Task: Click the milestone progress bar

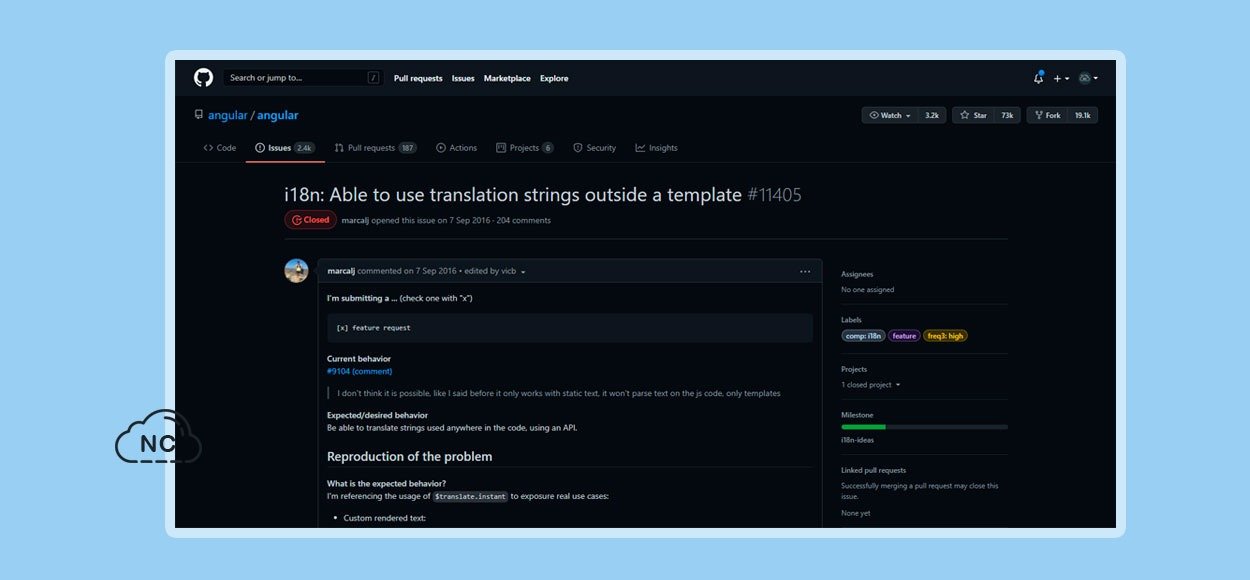Action: 924,427
